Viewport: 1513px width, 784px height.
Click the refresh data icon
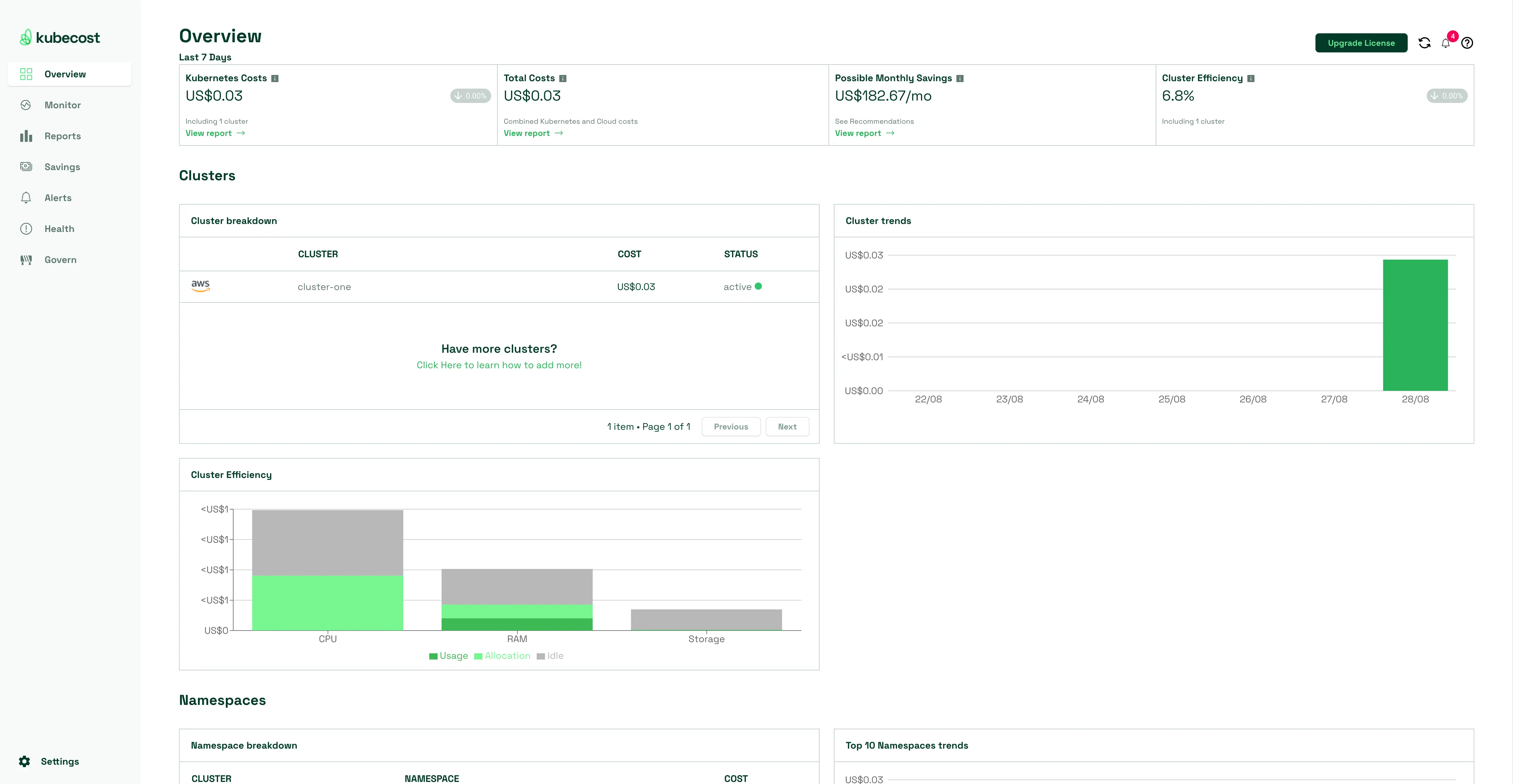[1424, 43]
